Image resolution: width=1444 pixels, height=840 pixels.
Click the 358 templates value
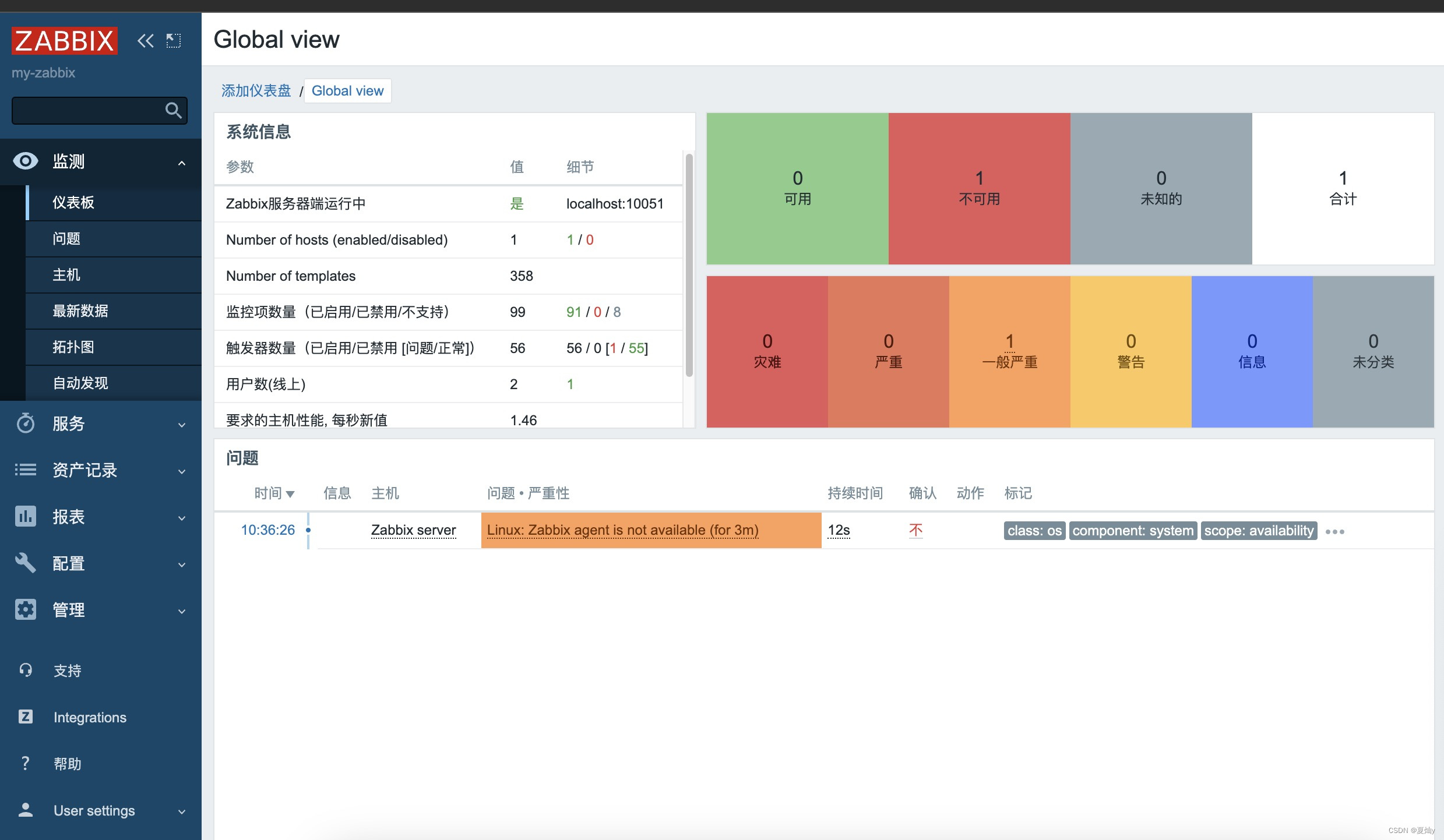[522, 276]
